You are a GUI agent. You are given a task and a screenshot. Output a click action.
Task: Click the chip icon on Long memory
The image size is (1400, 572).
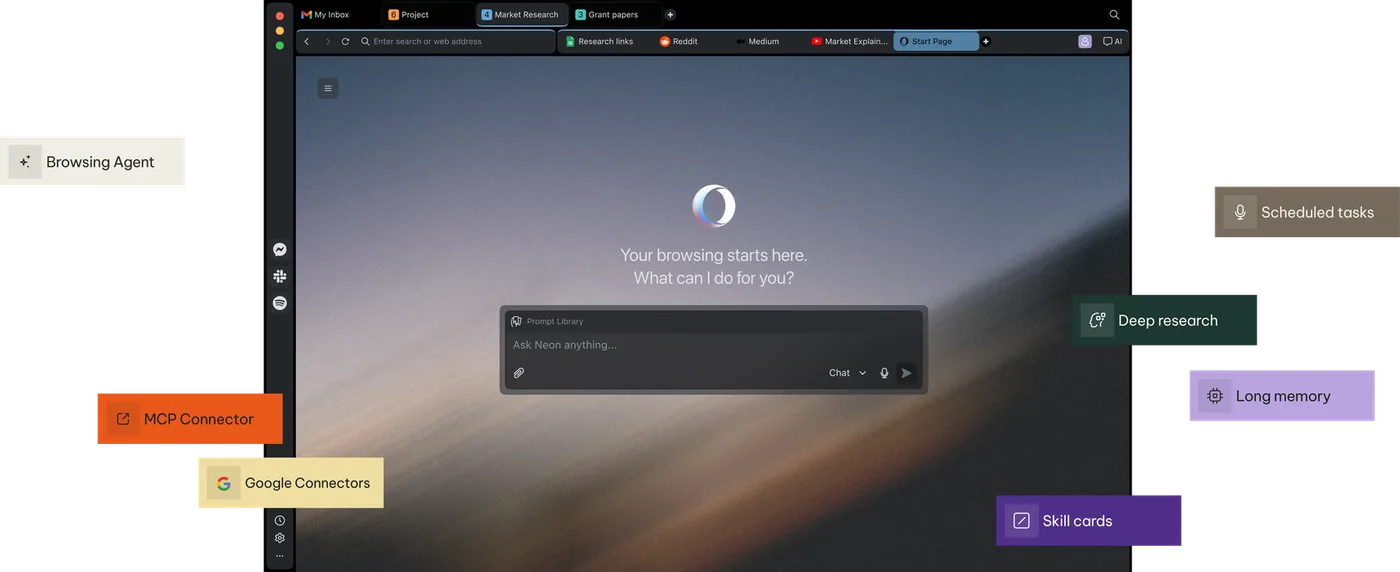tap(1215, 396)
